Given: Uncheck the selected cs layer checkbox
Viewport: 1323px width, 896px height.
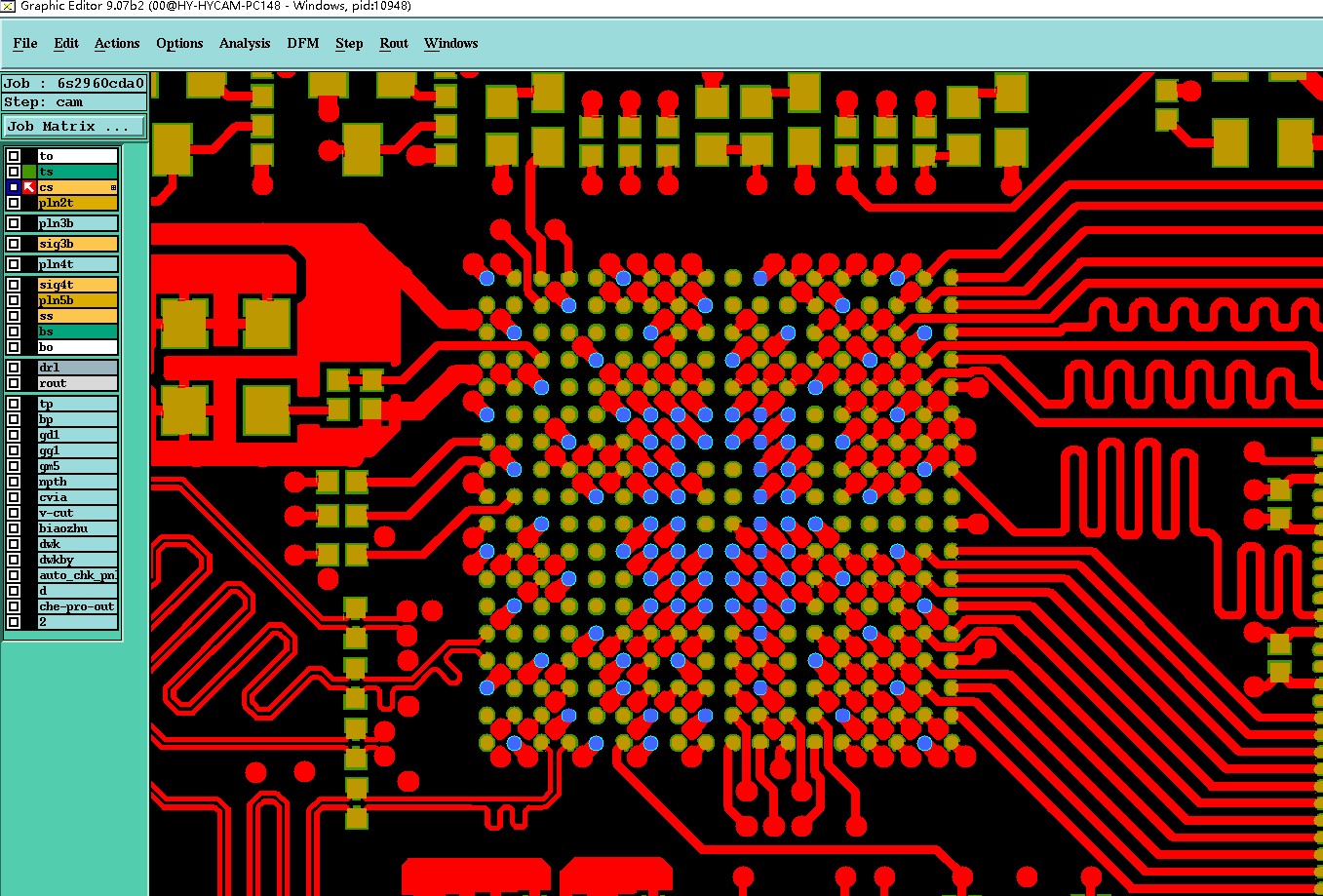Looking at the screenshot, I should (14, 187).
